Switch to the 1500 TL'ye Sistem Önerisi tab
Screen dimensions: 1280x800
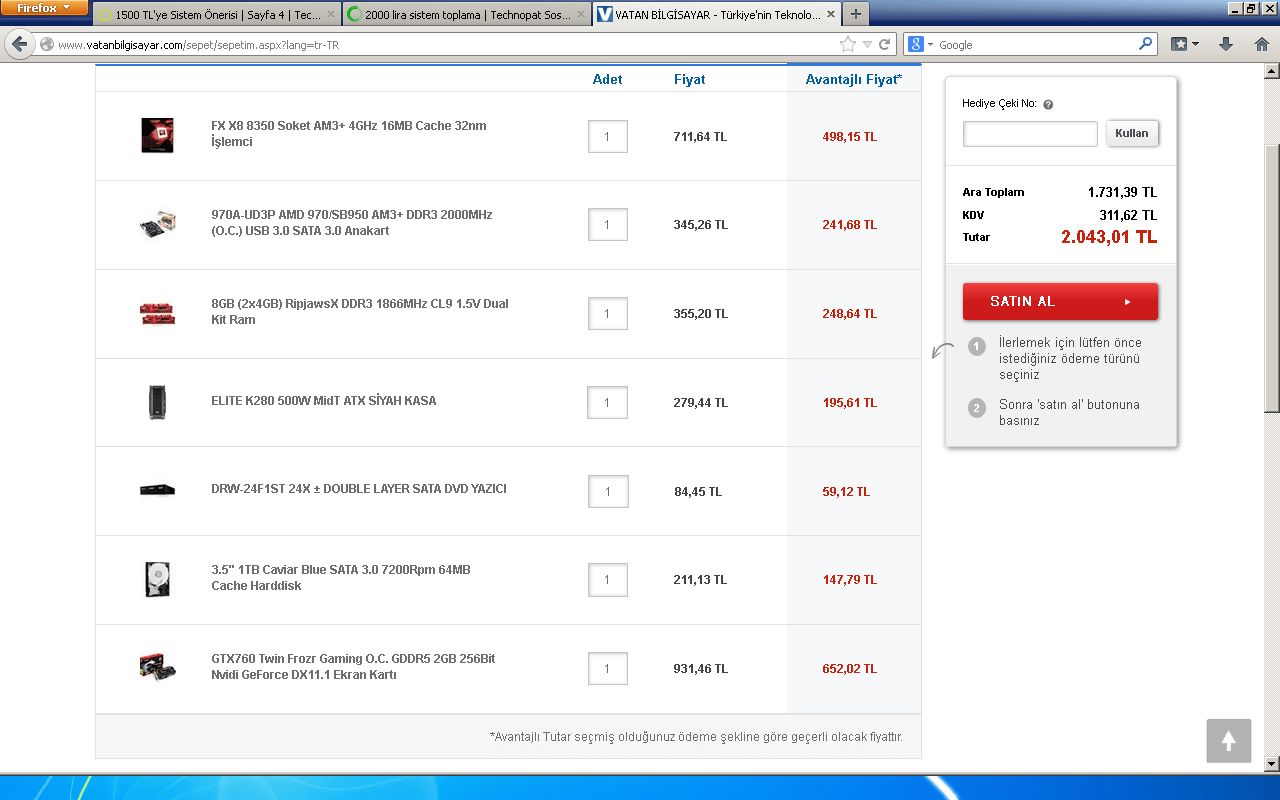(x=217, y=15)
